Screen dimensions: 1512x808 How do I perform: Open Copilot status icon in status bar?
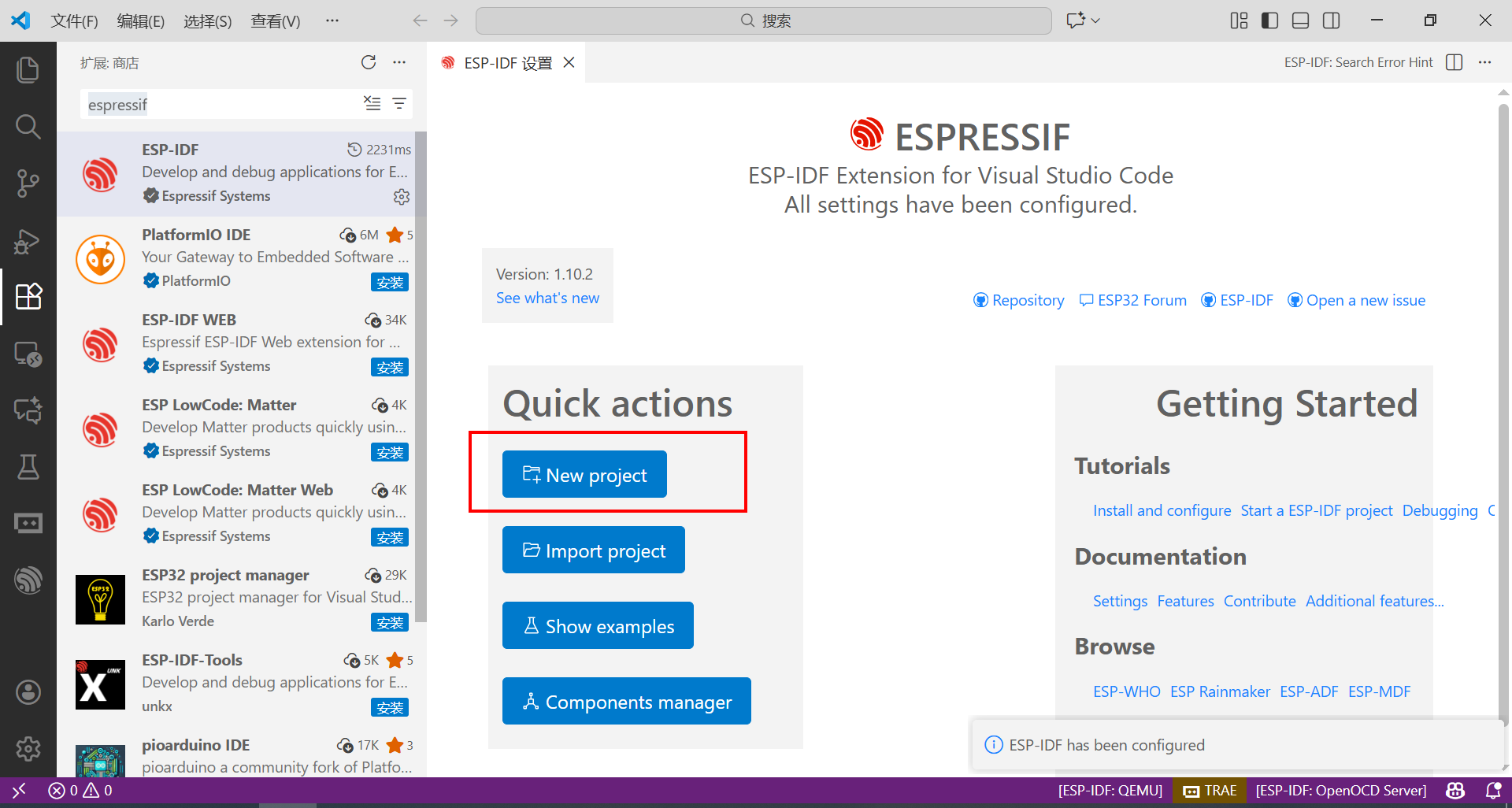click(x=1455, y=790)
